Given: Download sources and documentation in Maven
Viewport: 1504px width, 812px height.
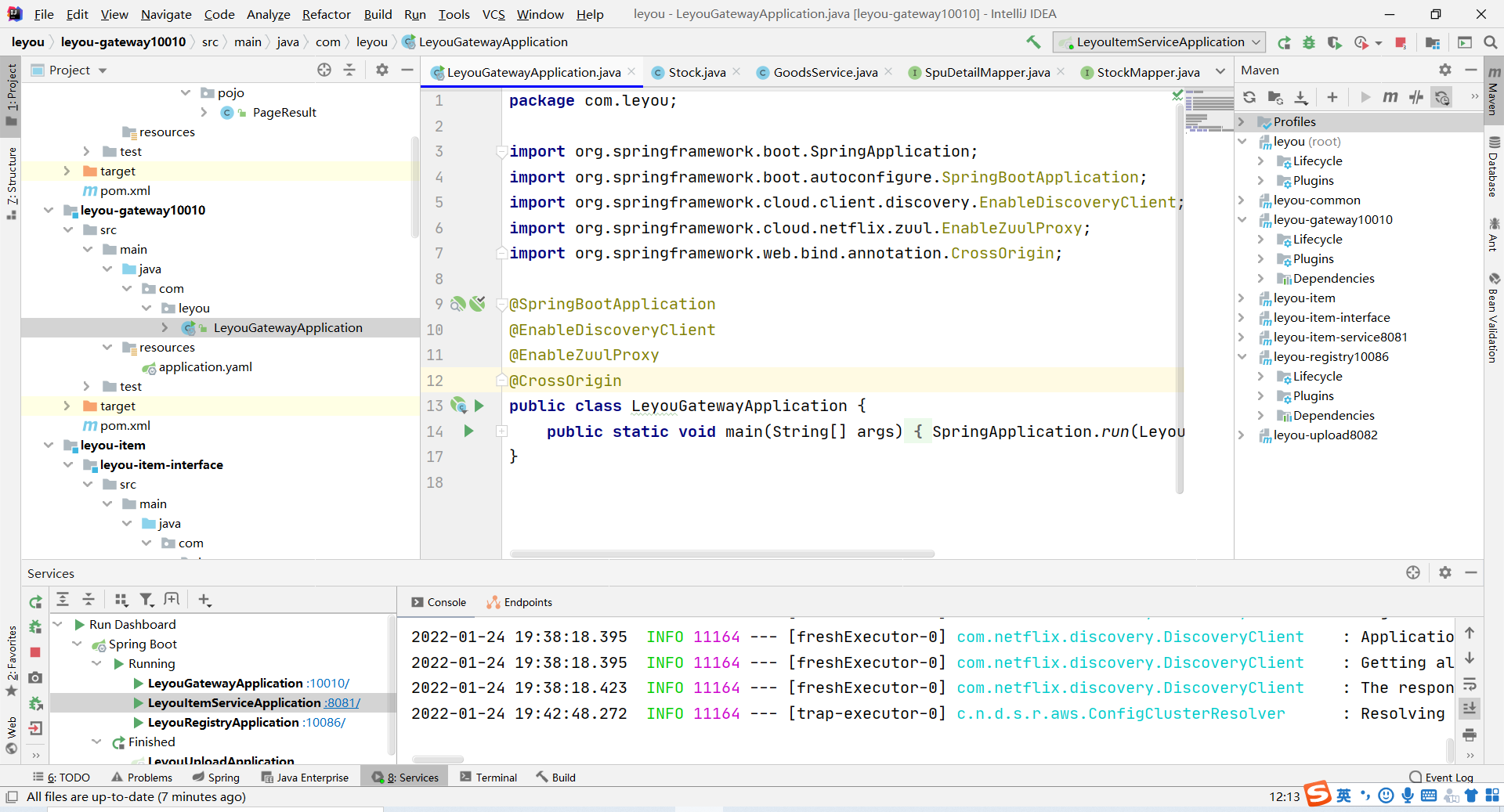Looking at the screenshot, I should pyautogui.click(x=1301, y=97).
